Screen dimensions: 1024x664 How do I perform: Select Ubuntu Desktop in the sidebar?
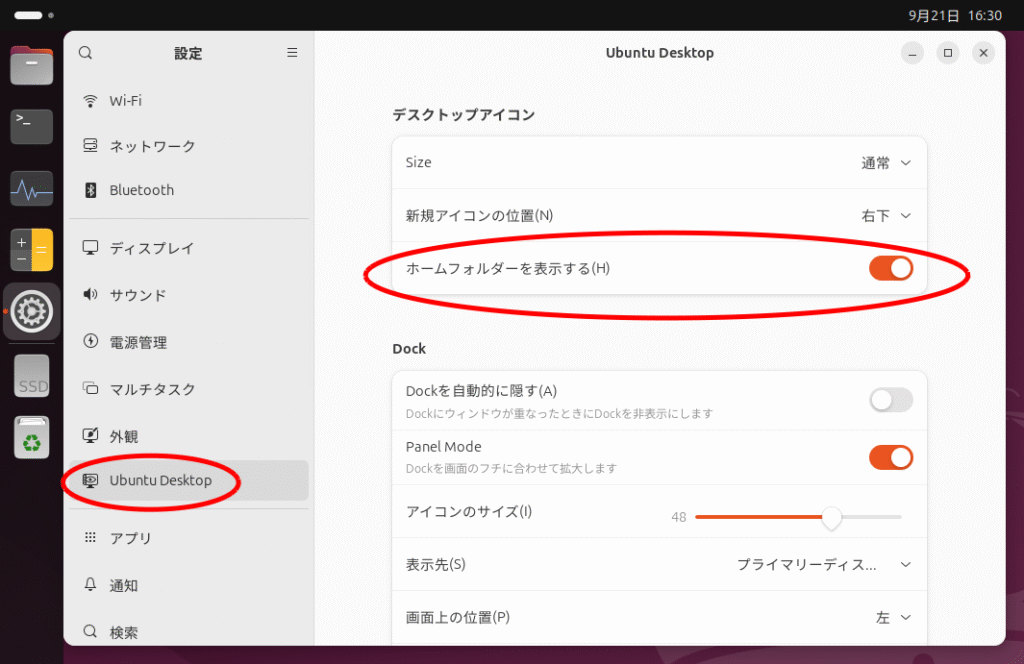[189, 481]
